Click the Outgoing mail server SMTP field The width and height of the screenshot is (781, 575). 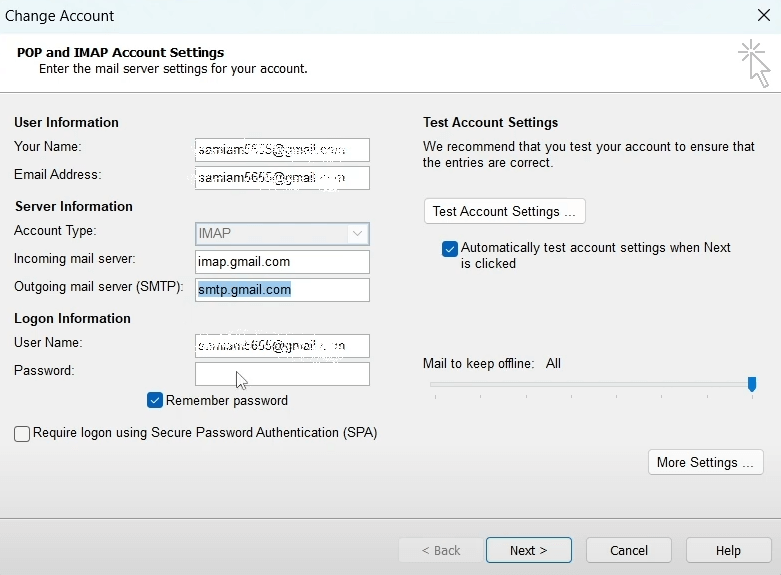[282, 290]
